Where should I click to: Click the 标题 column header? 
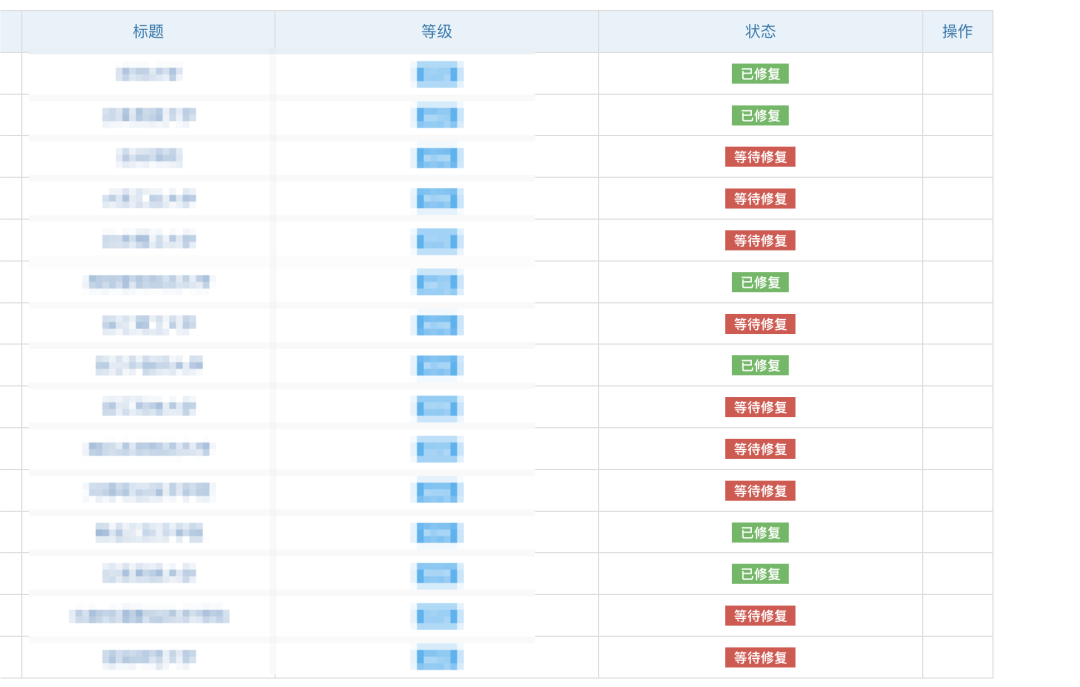148,32
